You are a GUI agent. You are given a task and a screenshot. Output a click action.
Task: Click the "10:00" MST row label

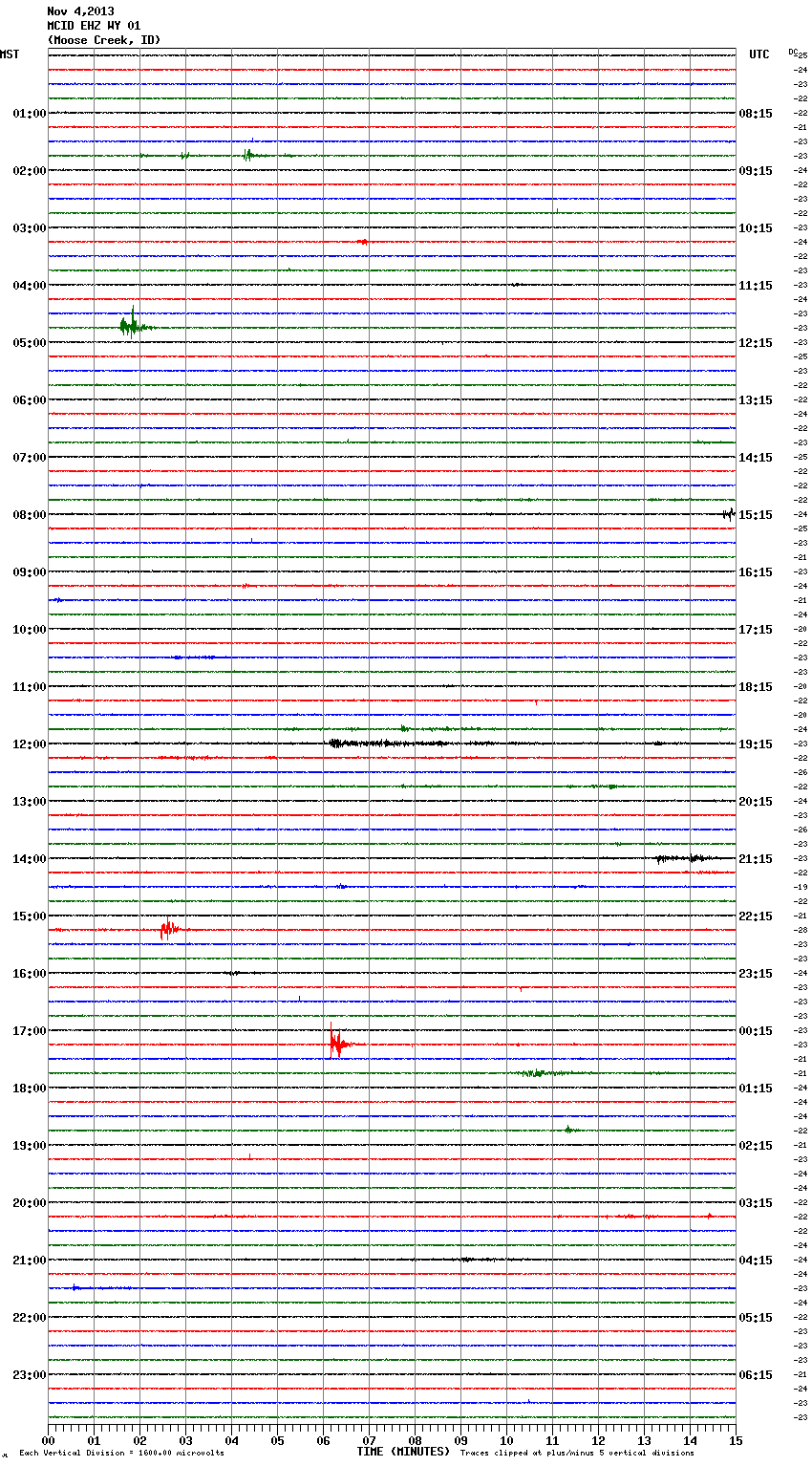click(x=30, y=630)
